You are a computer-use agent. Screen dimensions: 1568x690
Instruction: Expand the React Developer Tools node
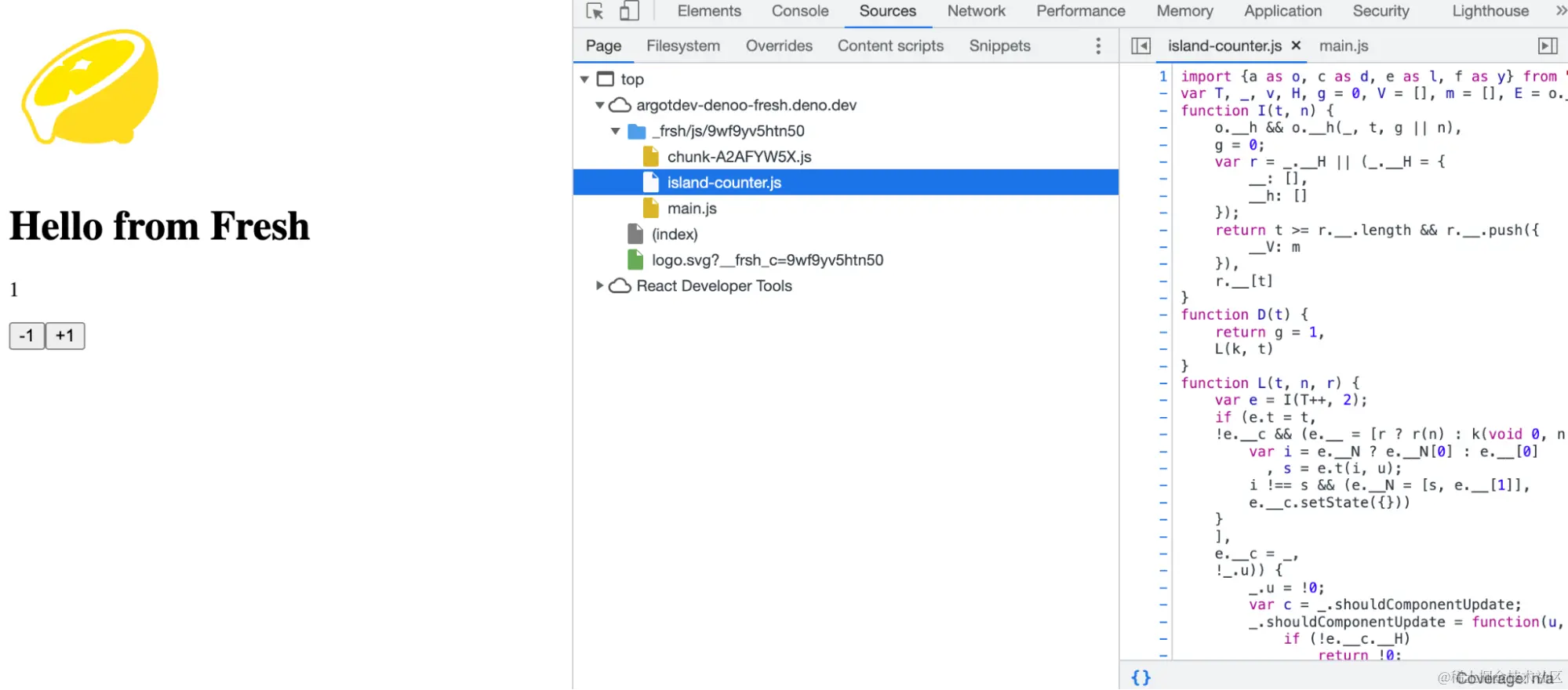(x=600, y=285)
